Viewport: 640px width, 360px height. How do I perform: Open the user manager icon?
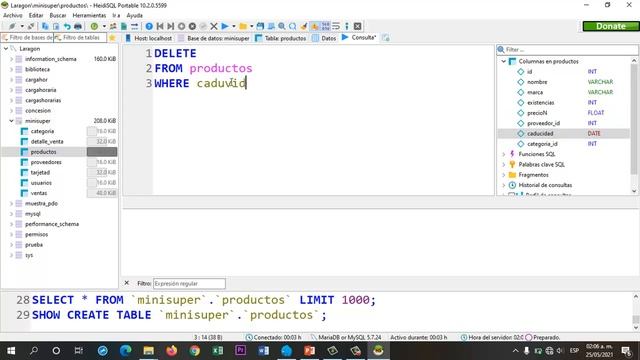tap(113, 27)
